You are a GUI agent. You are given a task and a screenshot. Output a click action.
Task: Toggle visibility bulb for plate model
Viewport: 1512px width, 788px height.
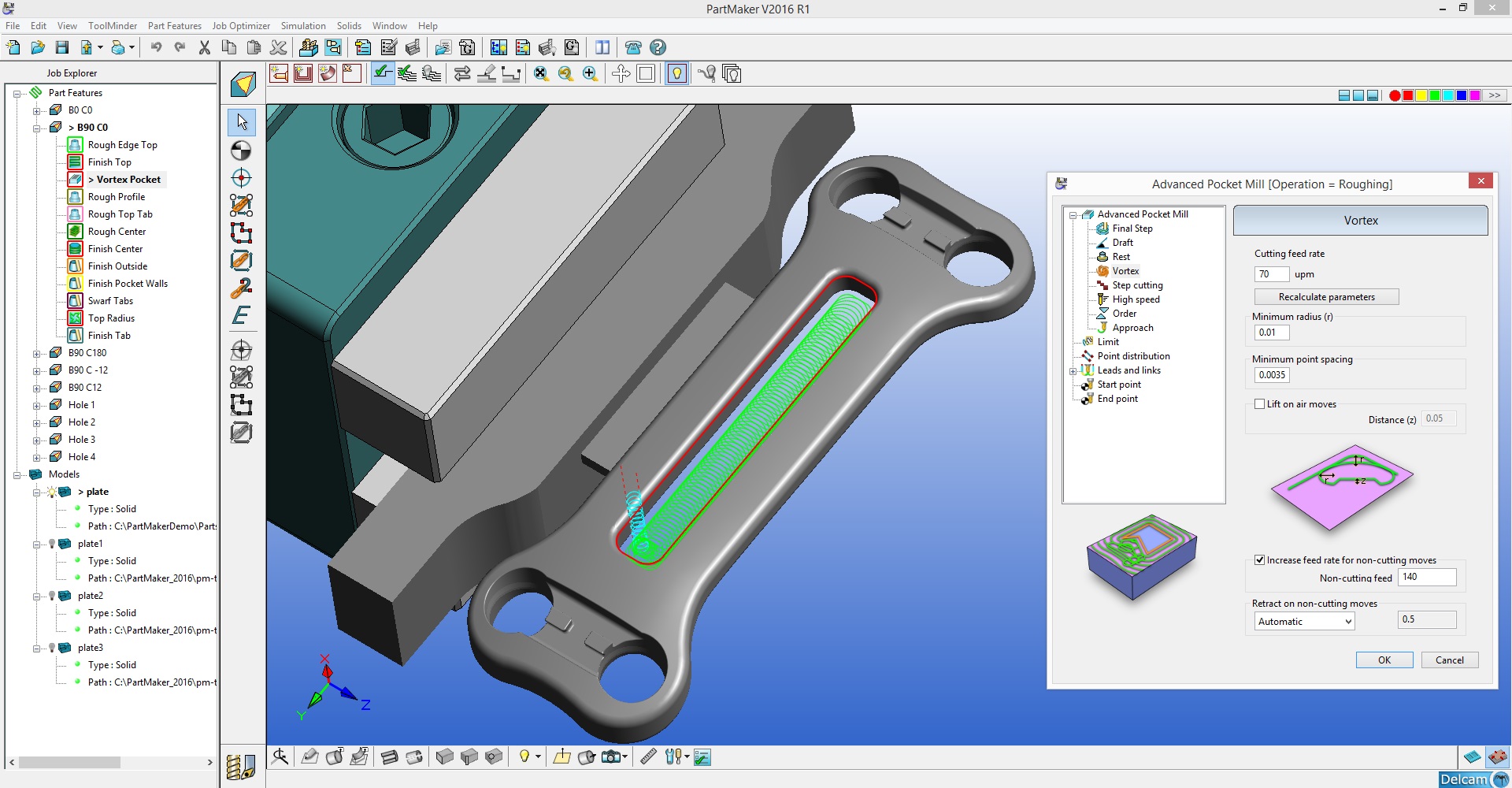click(x=52, y=492)
